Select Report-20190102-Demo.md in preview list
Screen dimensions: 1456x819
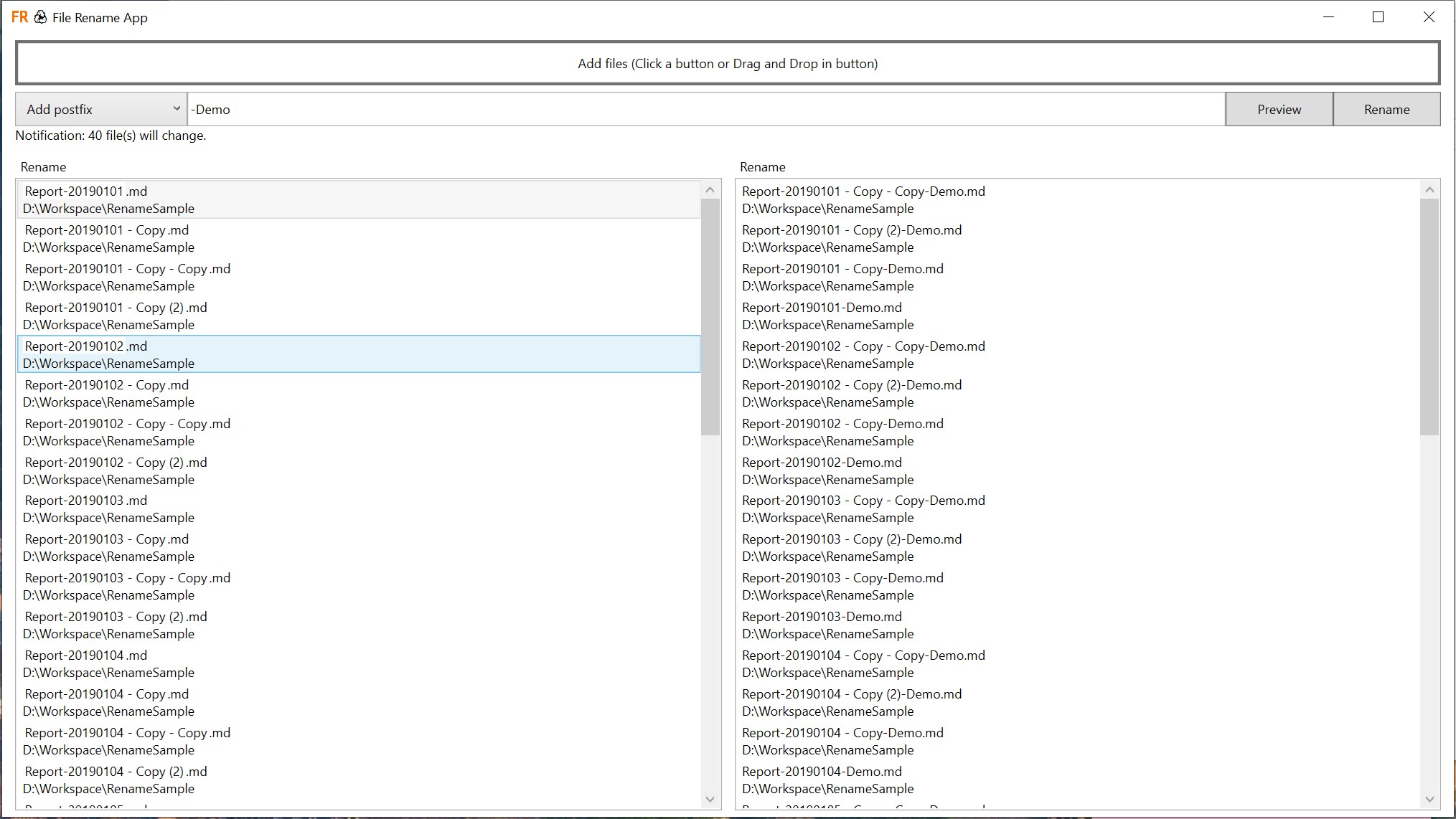click(x=822, y=463)
